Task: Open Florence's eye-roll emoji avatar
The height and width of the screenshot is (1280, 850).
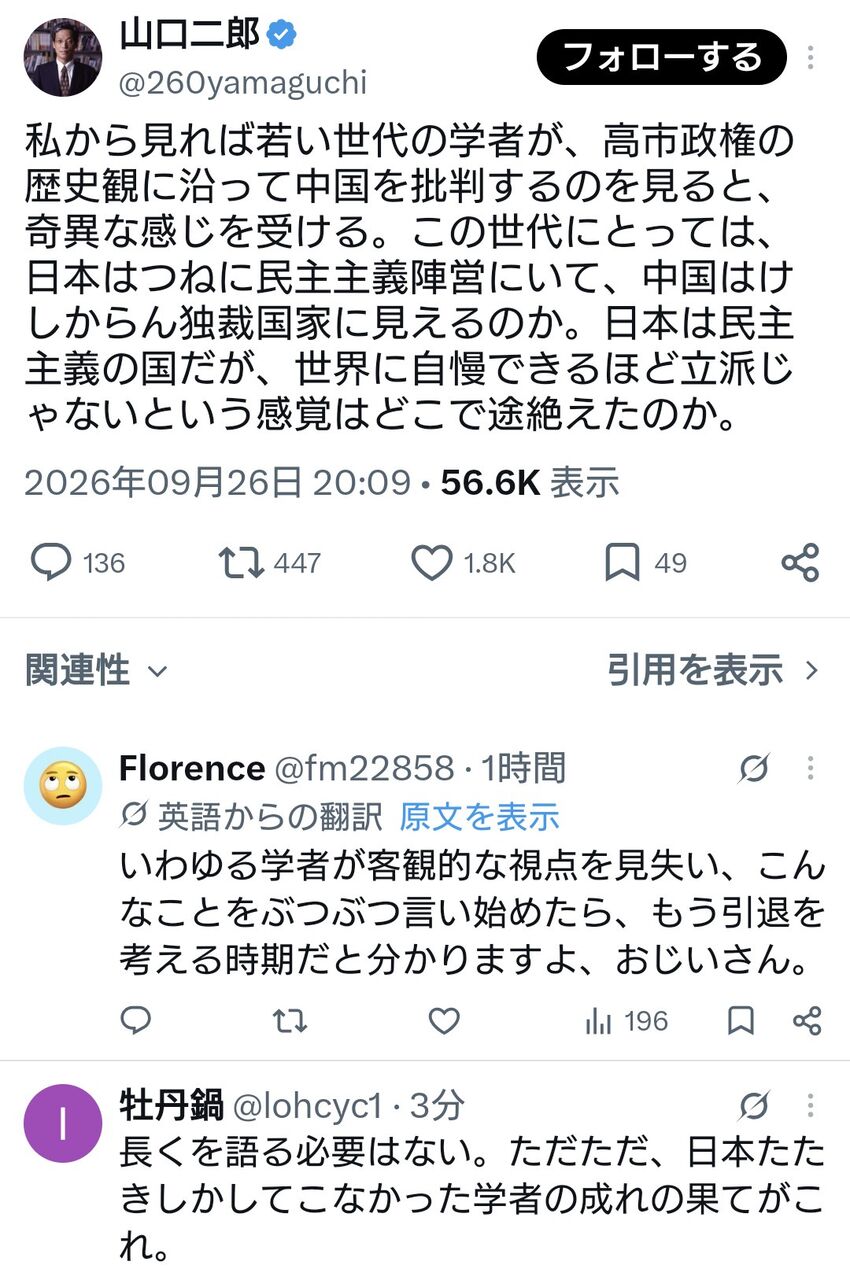Action: tap(63, 786)
